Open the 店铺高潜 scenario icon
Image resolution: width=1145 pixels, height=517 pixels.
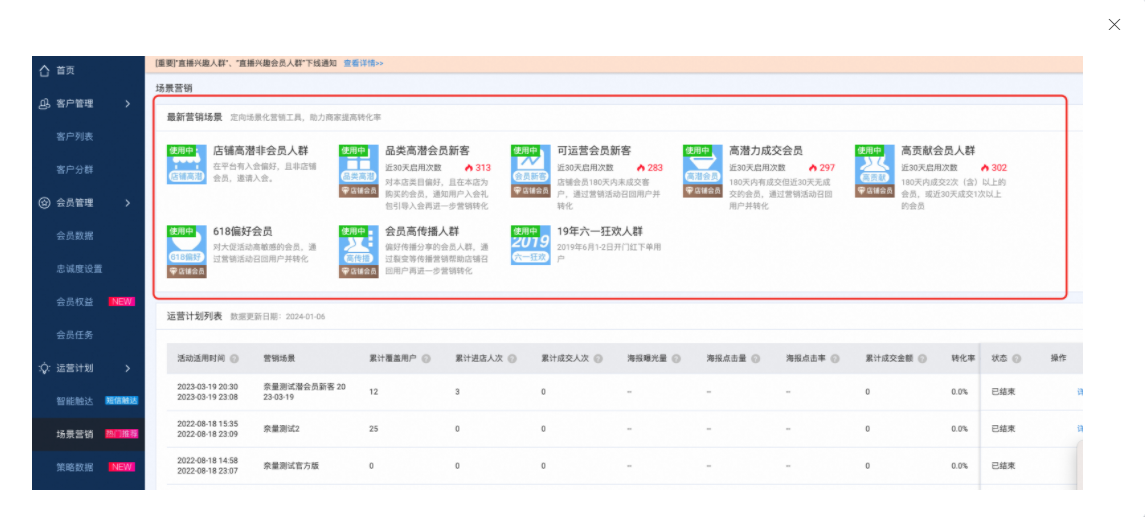coord(186,164)
